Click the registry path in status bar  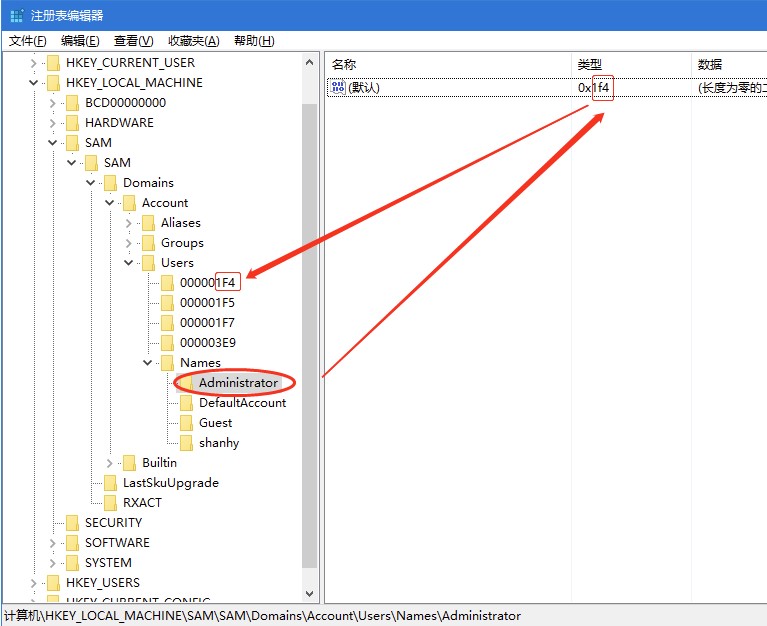tap(263, 616)
